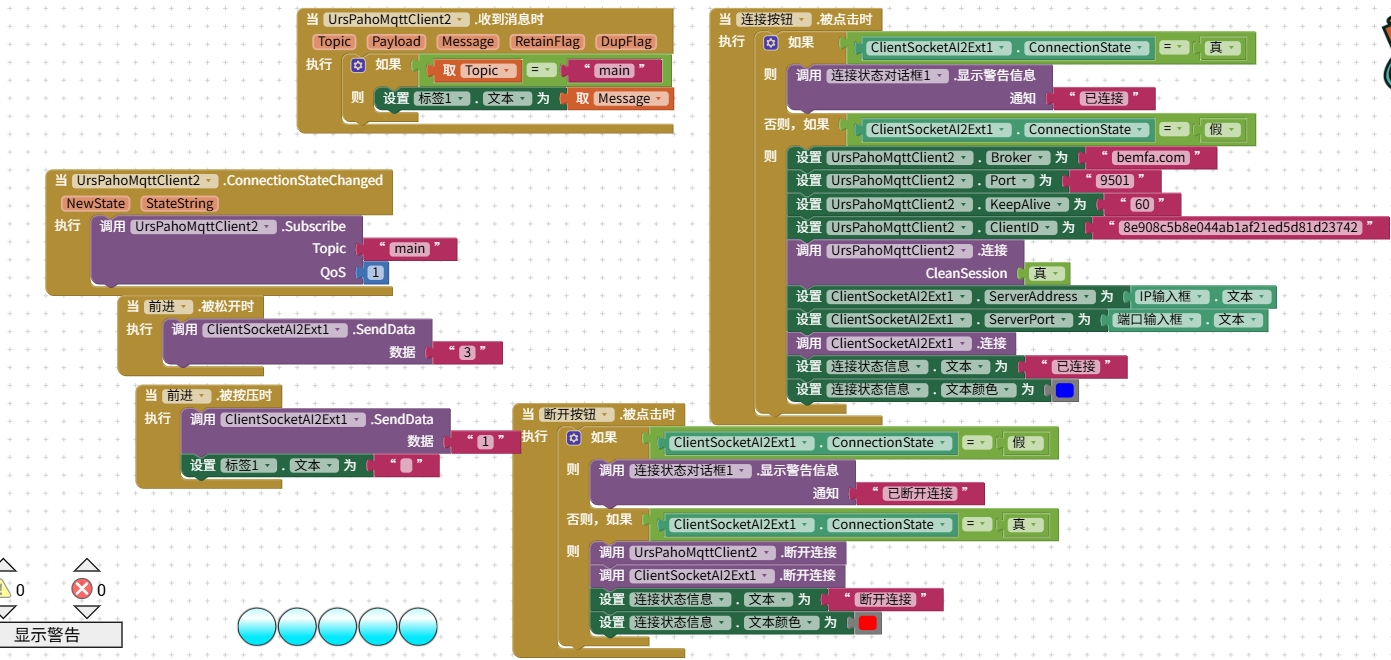Expand the QoS value 1 dropdown

[x=375, y=273]
